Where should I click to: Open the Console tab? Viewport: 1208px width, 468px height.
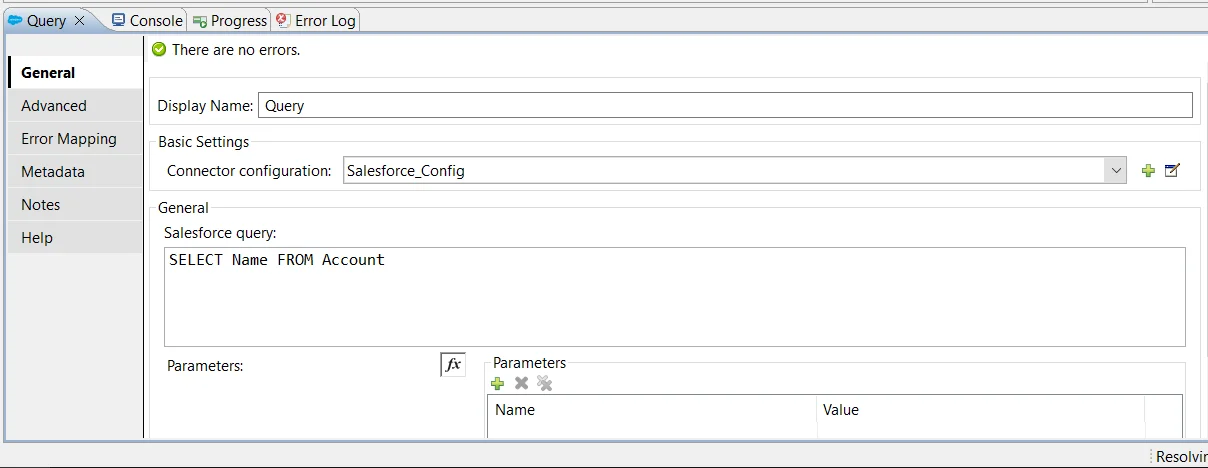146,20
